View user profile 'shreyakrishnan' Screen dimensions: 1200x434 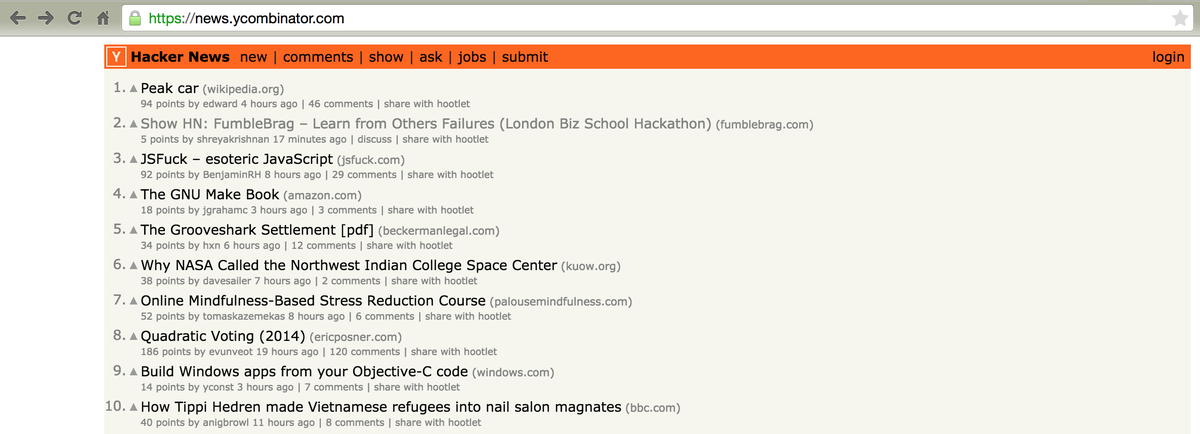pos(233,139)
